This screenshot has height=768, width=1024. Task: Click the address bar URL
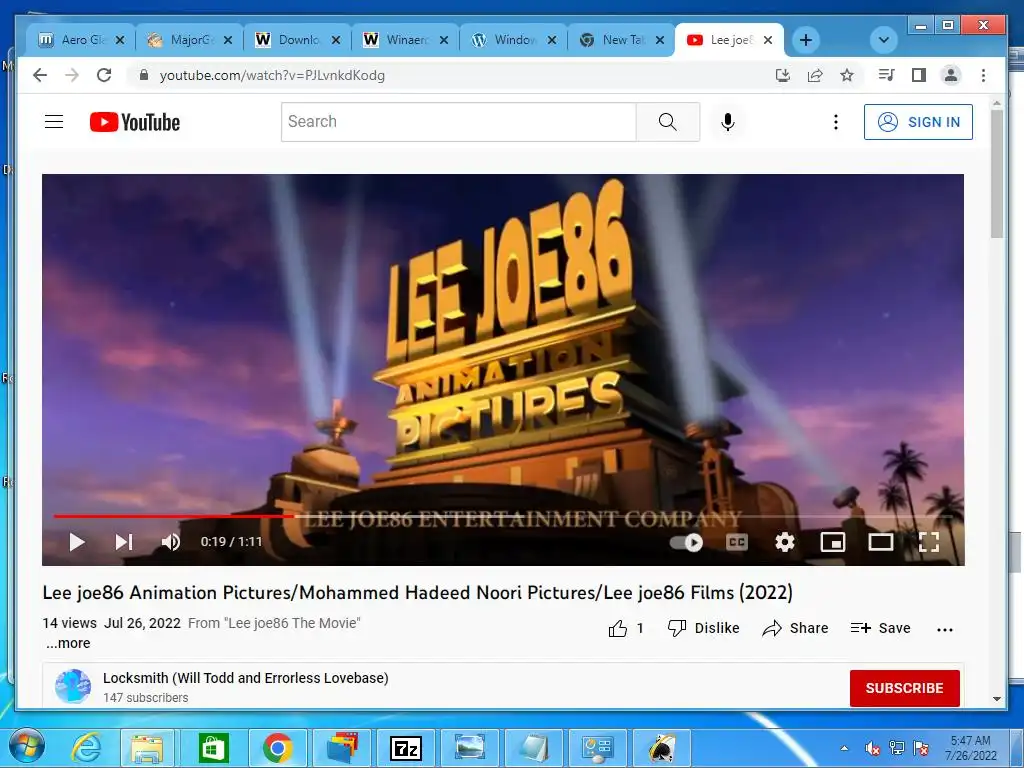272,75
